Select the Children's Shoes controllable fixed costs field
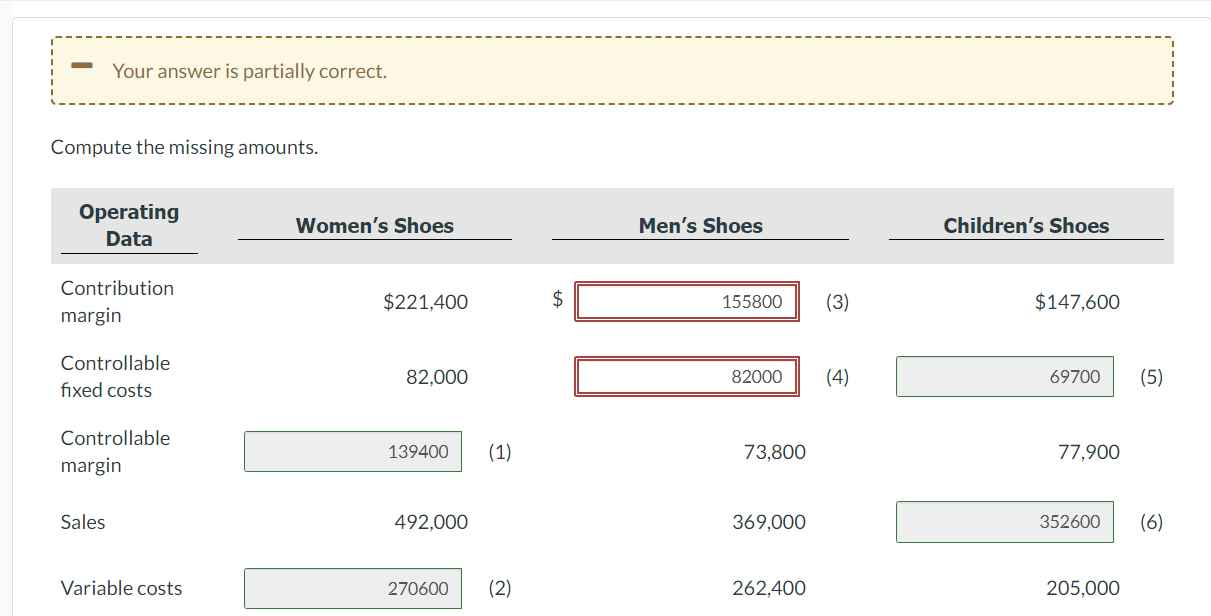This screenshot has height=616, width=1211. tap(1004, 376)
